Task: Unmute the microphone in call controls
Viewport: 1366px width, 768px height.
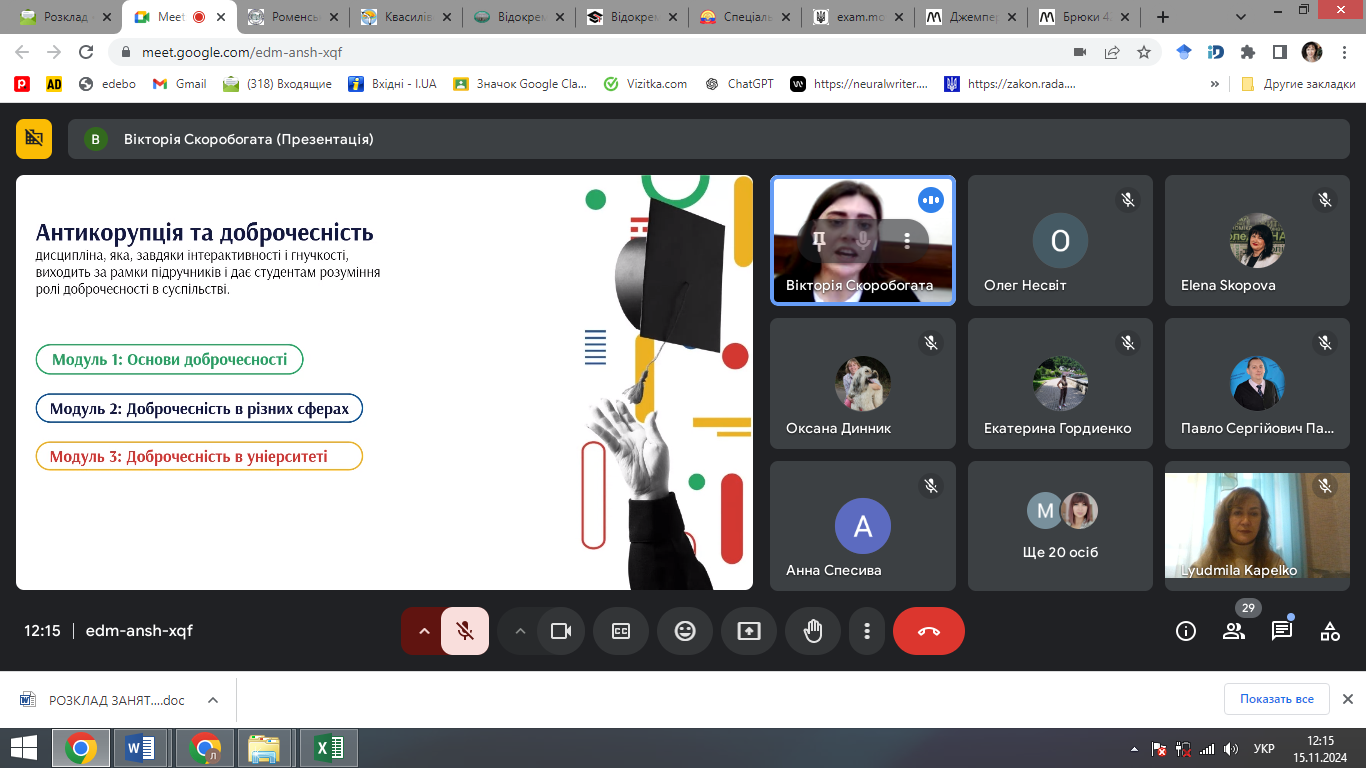Action: pos(465,631)
